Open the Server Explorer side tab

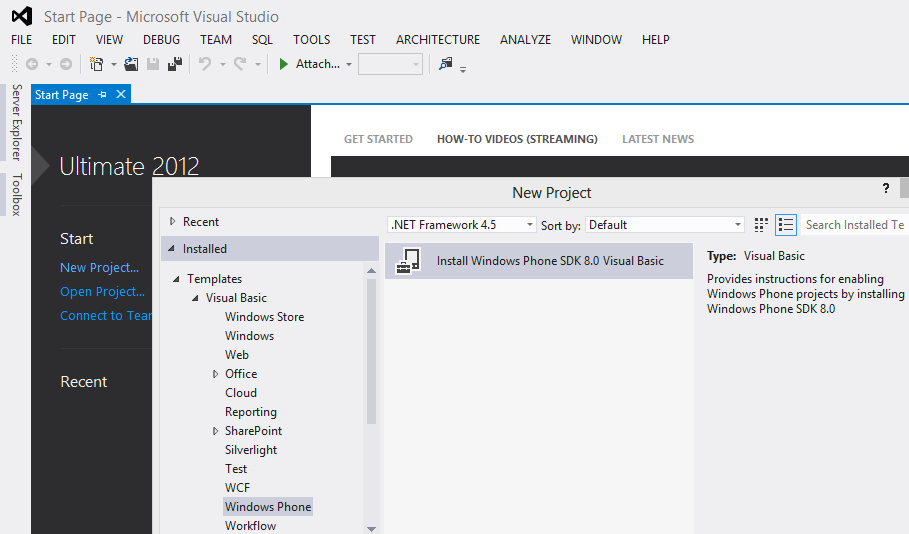click(17, 122)
